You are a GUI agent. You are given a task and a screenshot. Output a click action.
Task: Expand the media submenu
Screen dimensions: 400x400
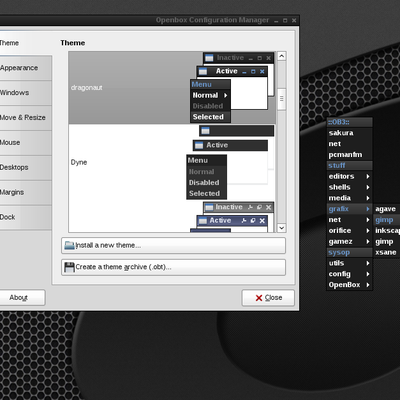(x=349, y=198)
